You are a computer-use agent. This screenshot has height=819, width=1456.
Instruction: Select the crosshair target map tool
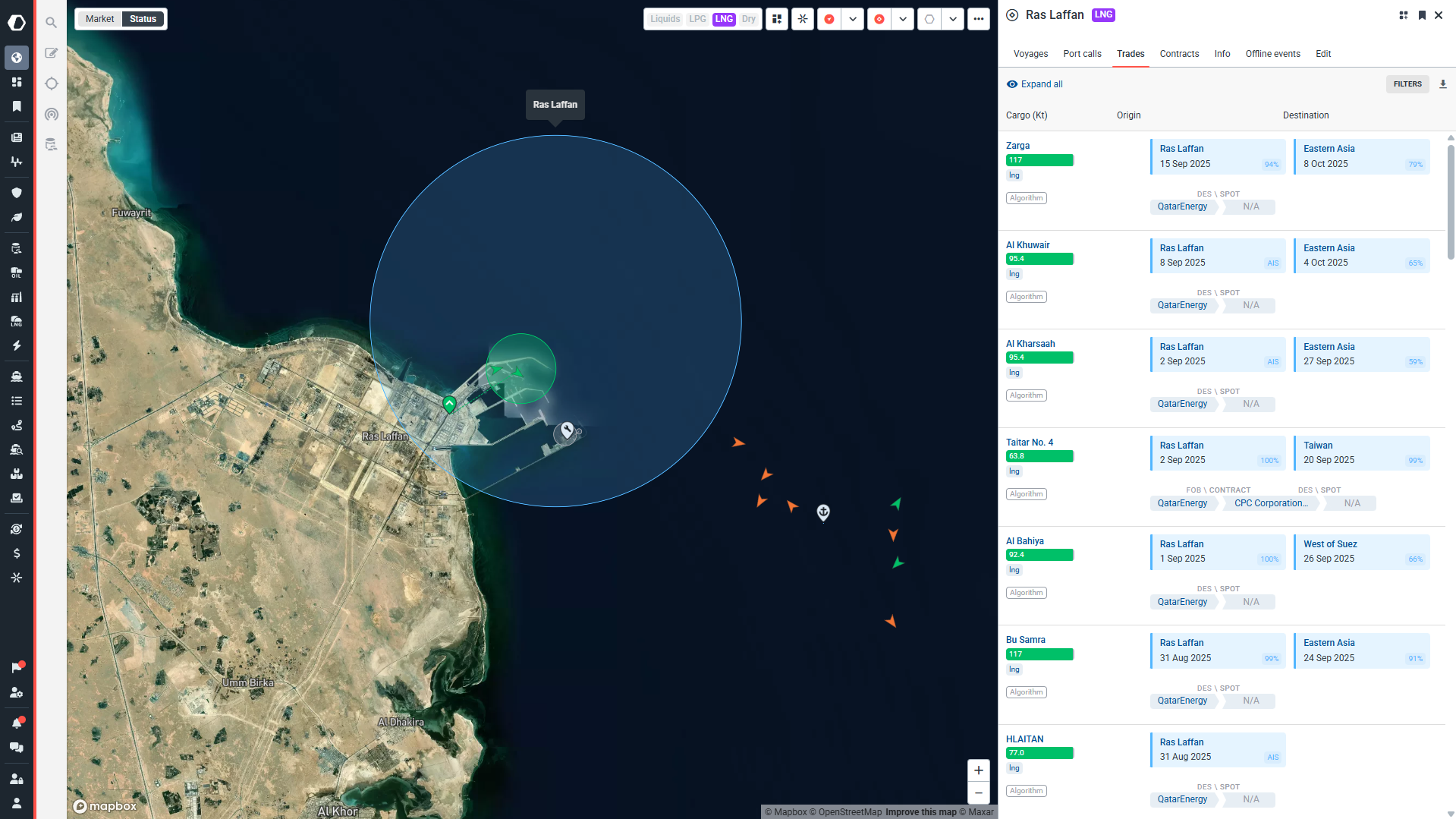(51, 83)
